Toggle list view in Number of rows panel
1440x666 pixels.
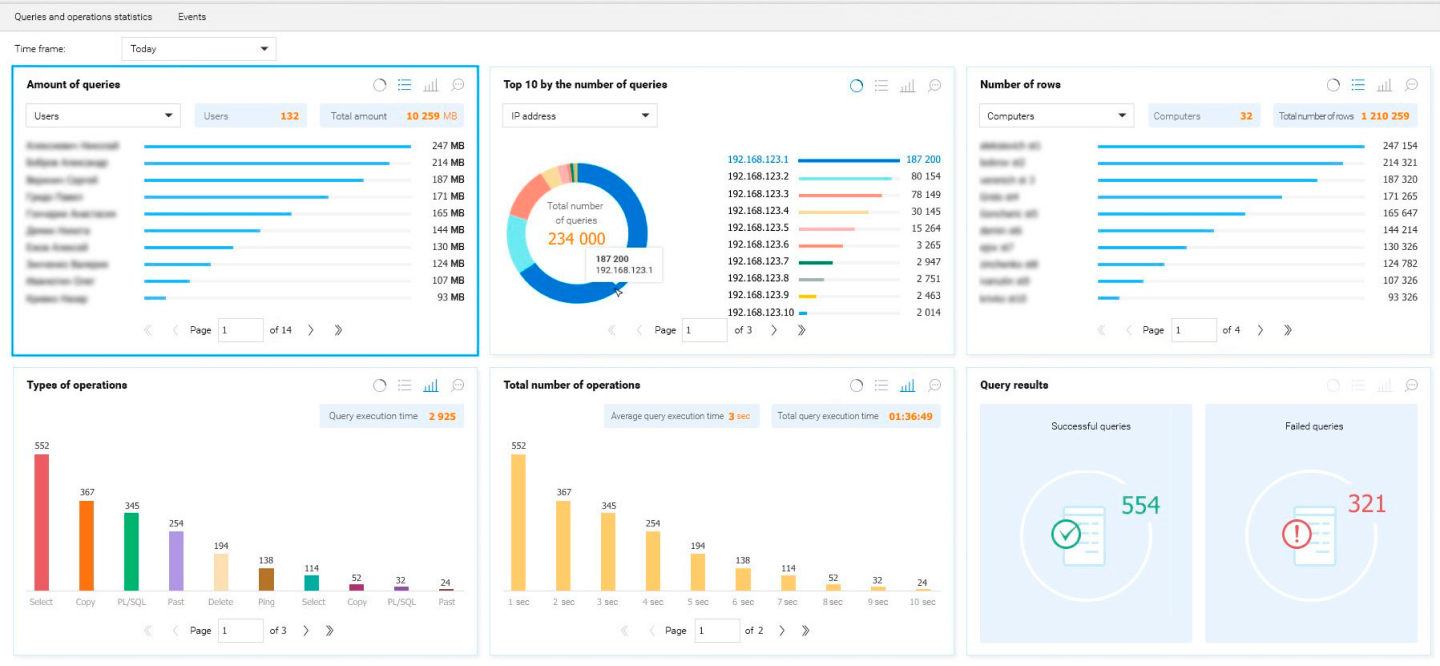[x=1358, y=86]
